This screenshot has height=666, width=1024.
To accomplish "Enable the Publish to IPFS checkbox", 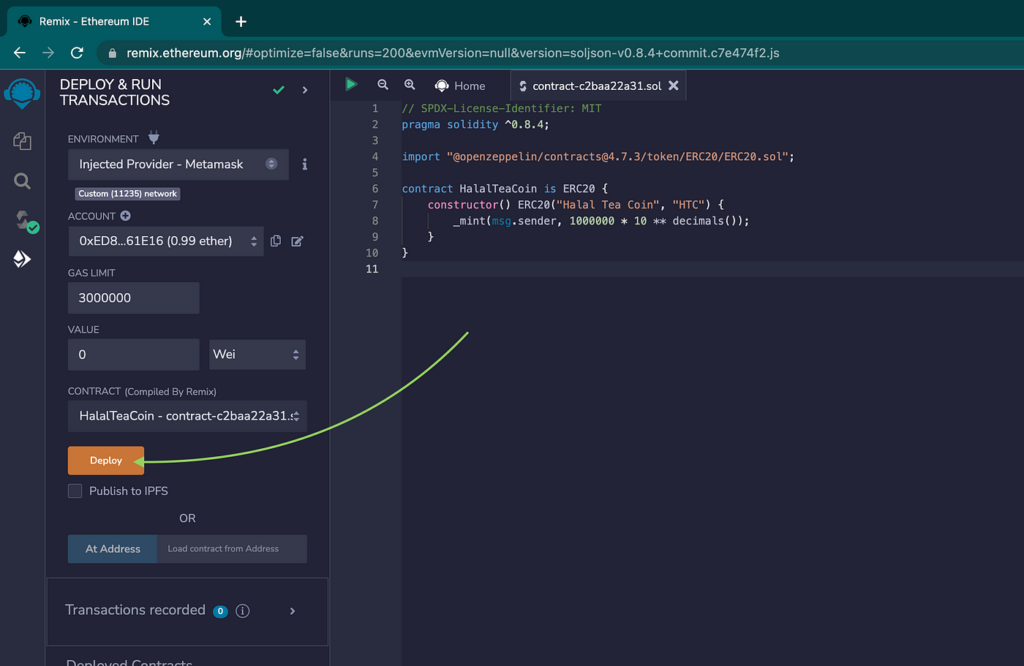I will click(x=75, y=491).
